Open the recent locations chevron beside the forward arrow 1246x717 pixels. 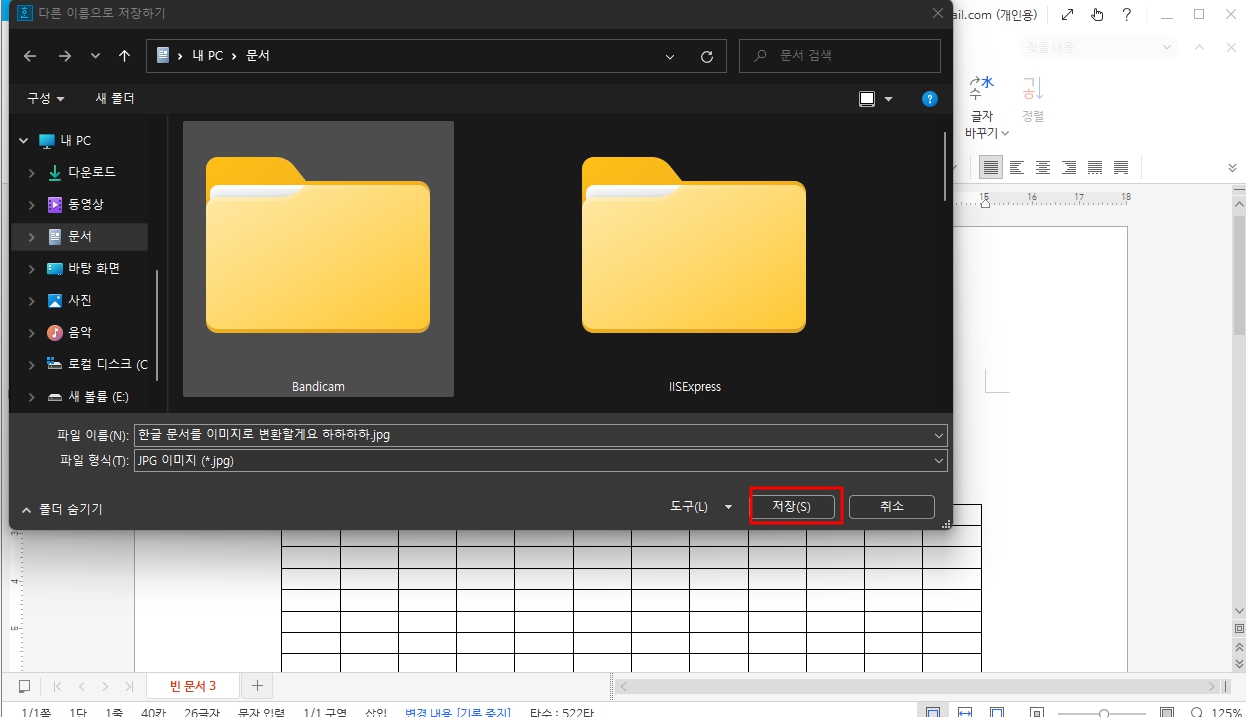[x=95, y=56]
